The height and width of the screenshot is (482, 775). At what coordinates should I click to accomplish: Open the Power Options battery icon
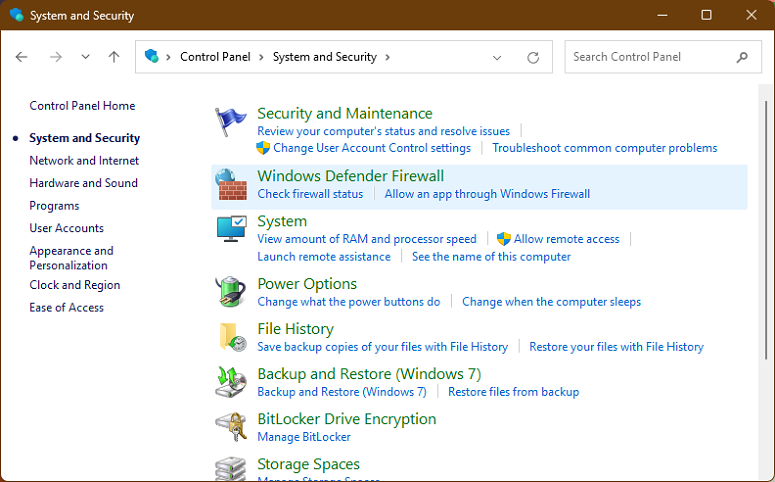pyautogui.click(x=231, y=292)
